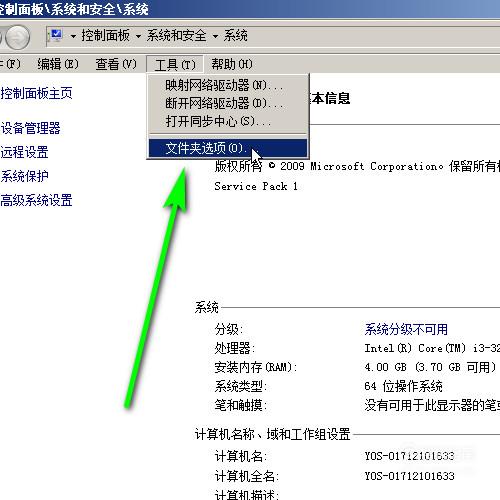The width and height of the screenshot is (500, 500).
Task: Click the 没有可用于此显示器 pen and touch value
Action: coord(432,405)
